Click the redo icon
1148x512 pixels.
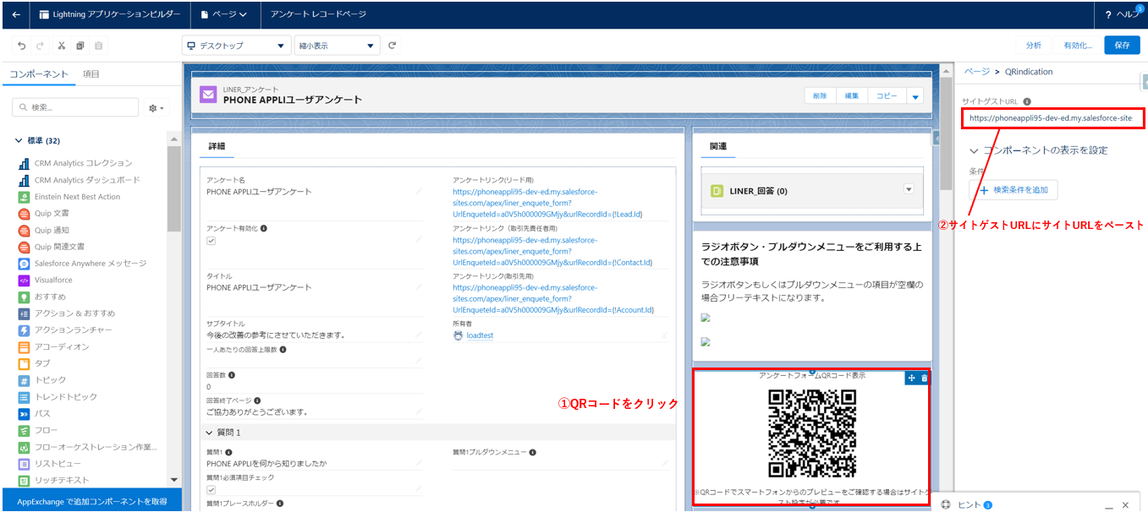tap(41, 45)
